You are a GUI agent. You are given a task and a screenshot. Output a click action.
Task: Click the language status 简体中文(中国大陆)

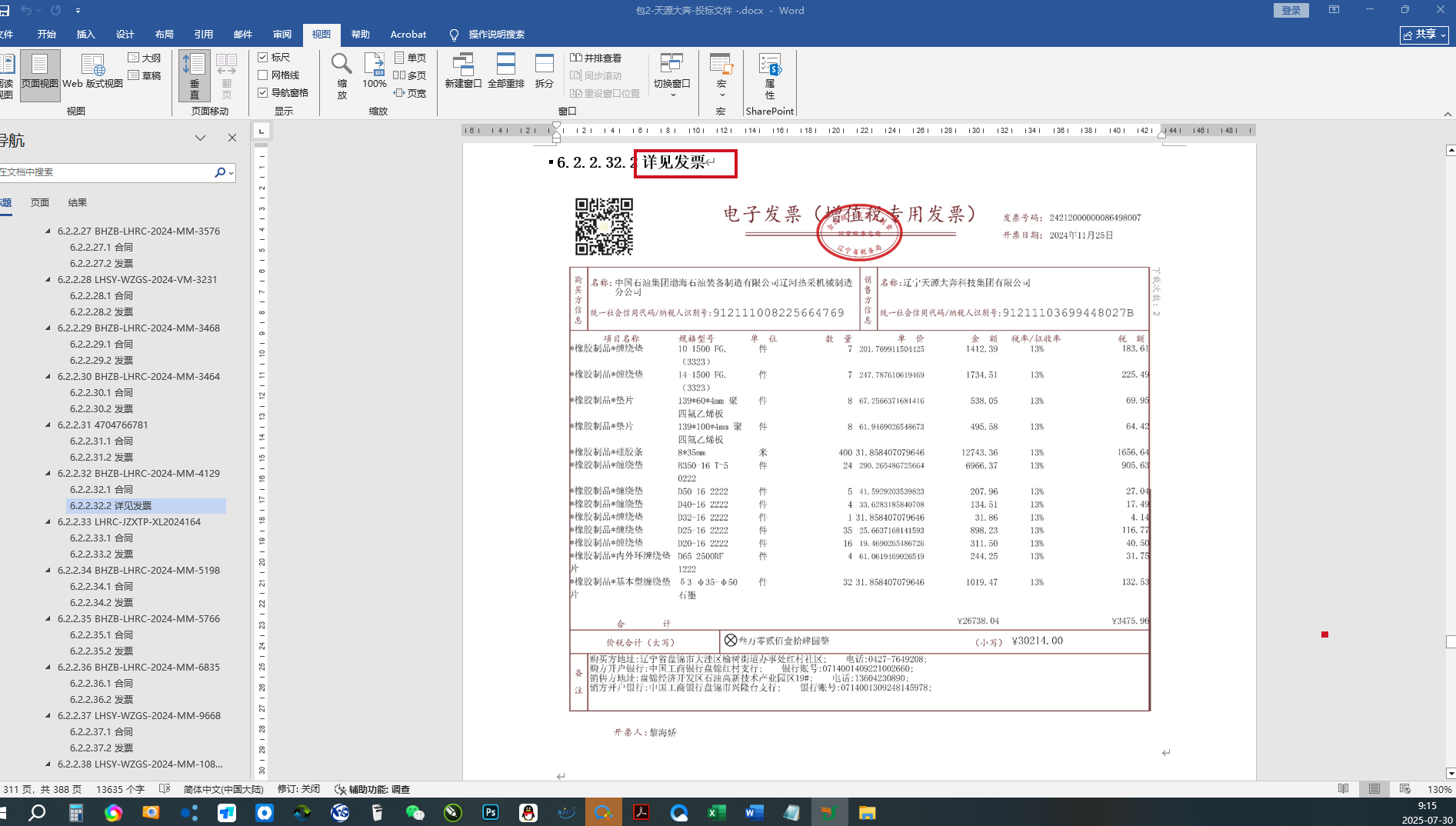[224, 789]
